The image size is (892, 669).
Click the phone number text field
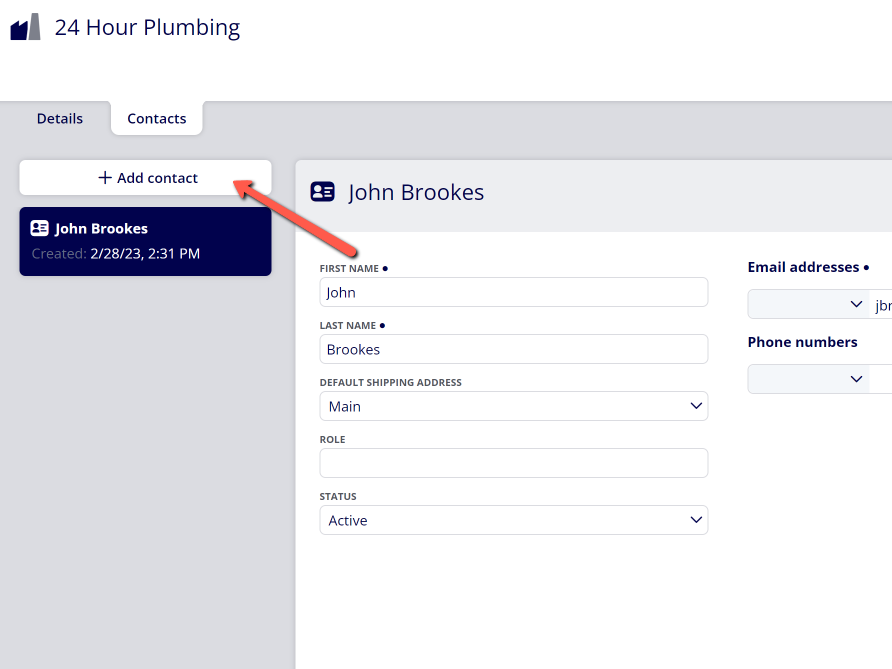(881, 379)
